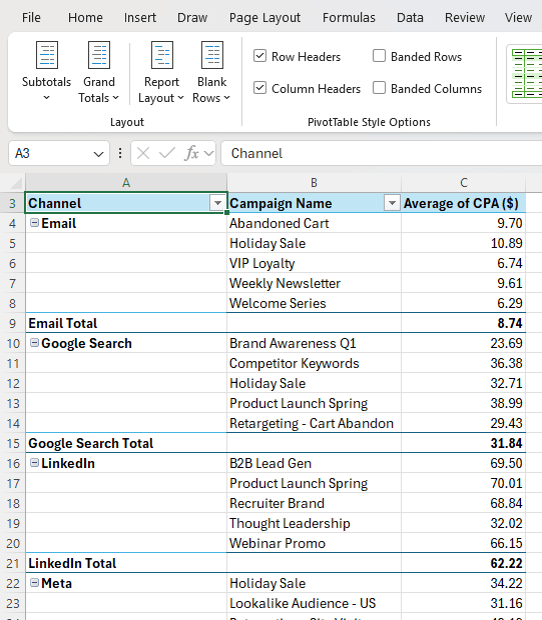Select the 70.01 CPA value
The width and height of the screenshot is (542, 620).
point(463,483)
